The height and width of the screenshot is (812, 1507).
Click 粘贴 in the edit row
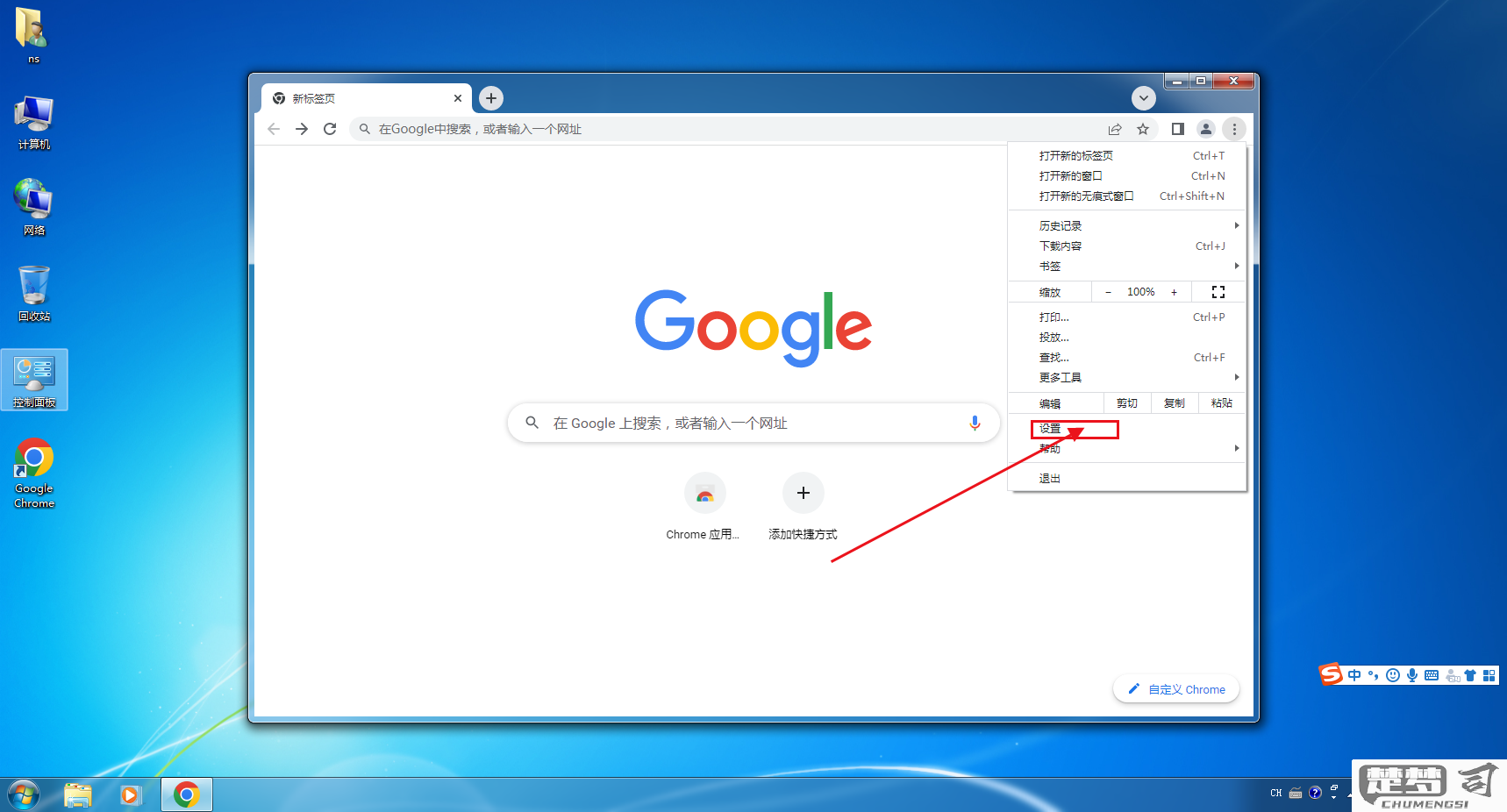1222,403
